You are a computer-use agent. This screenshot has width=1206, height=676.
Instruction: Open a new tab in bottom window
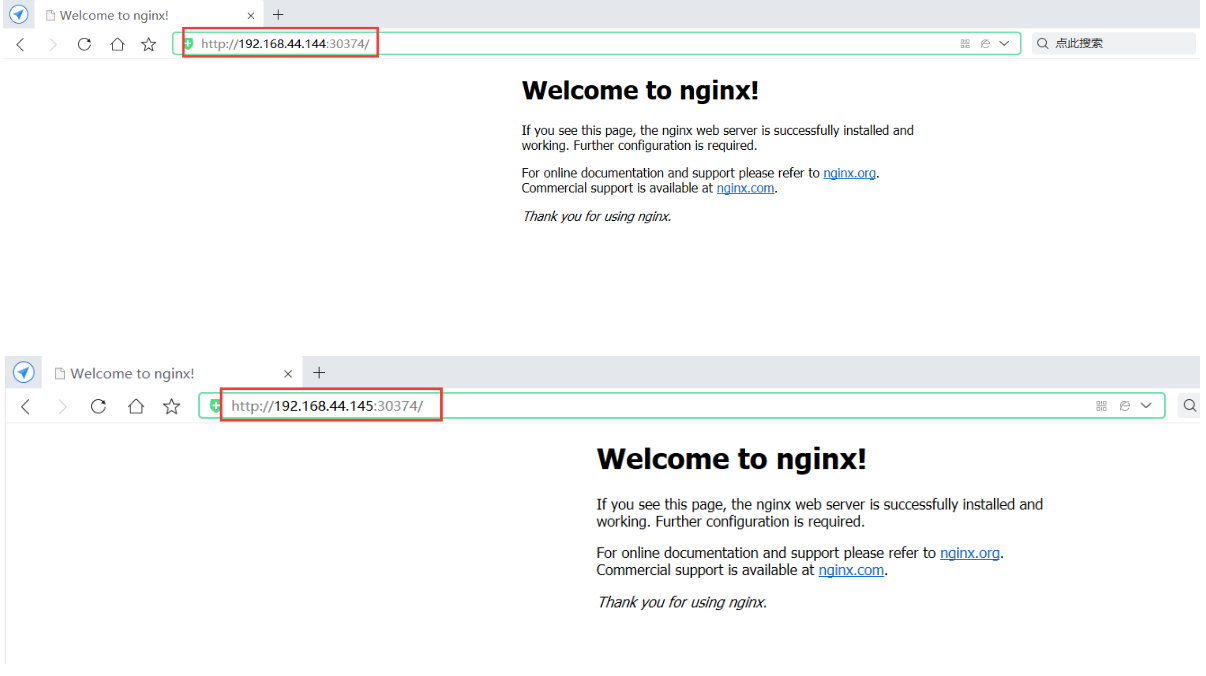click(x=319, y=372)
